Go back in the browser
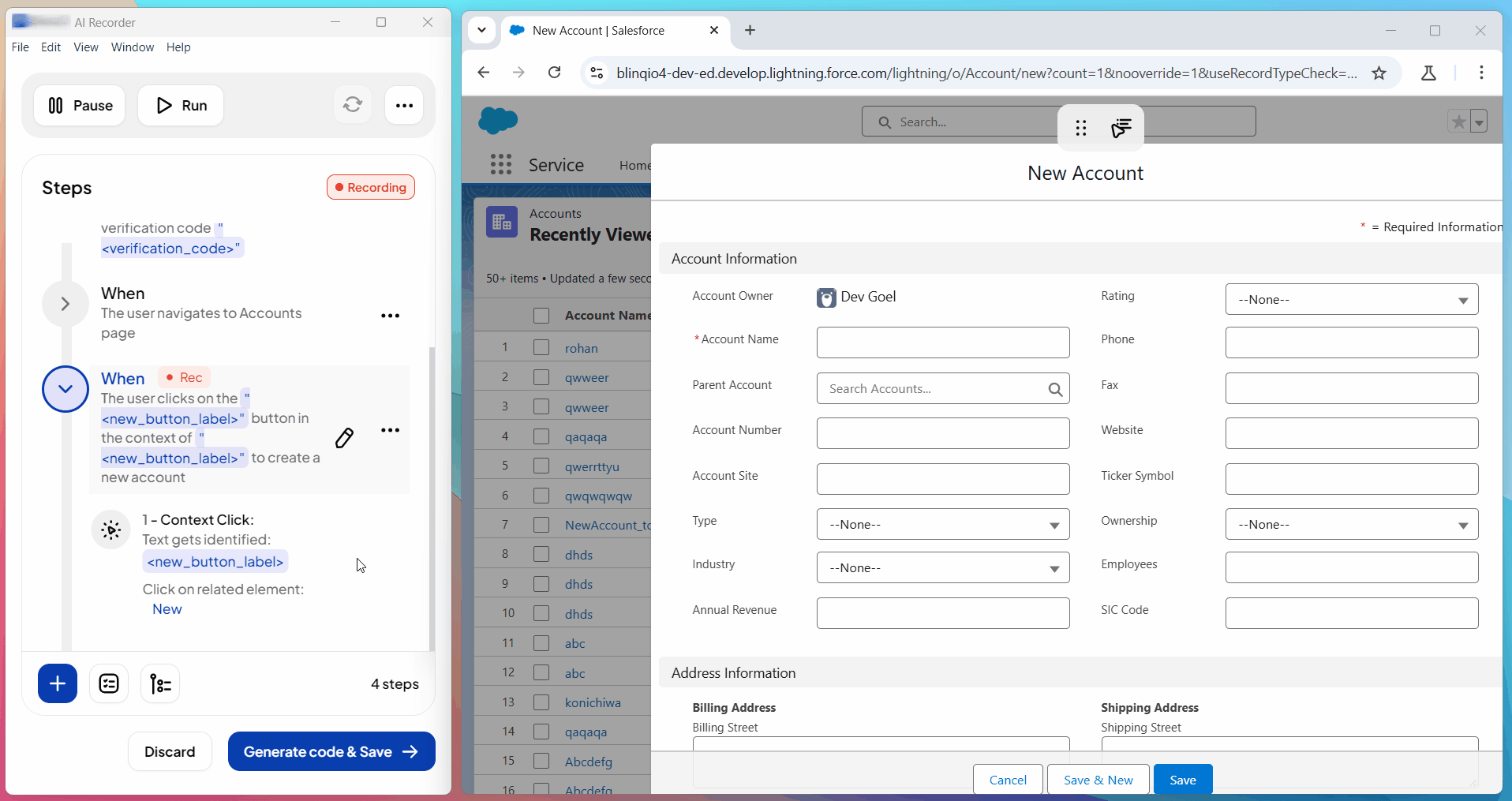 click(x=484, y=73)
